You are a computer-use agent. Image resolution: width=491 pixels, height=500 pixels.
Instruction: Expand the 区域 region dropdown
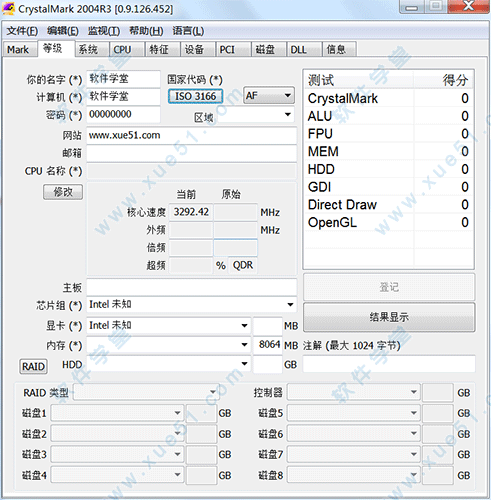click(256, 115)
